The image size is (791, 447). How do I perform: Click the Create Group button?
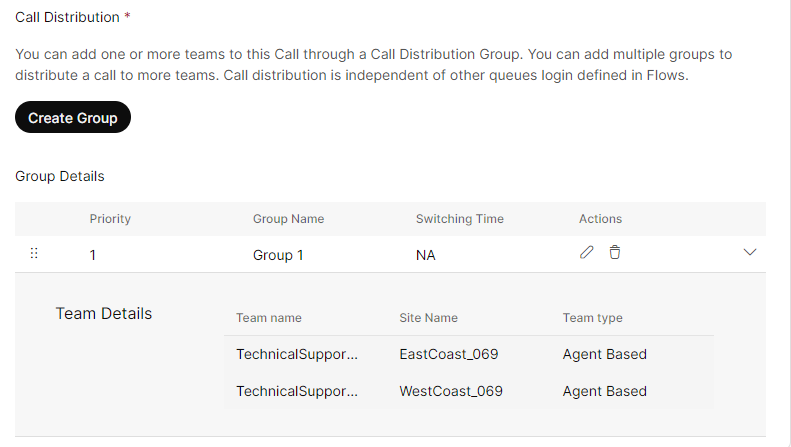pos(73,117)
